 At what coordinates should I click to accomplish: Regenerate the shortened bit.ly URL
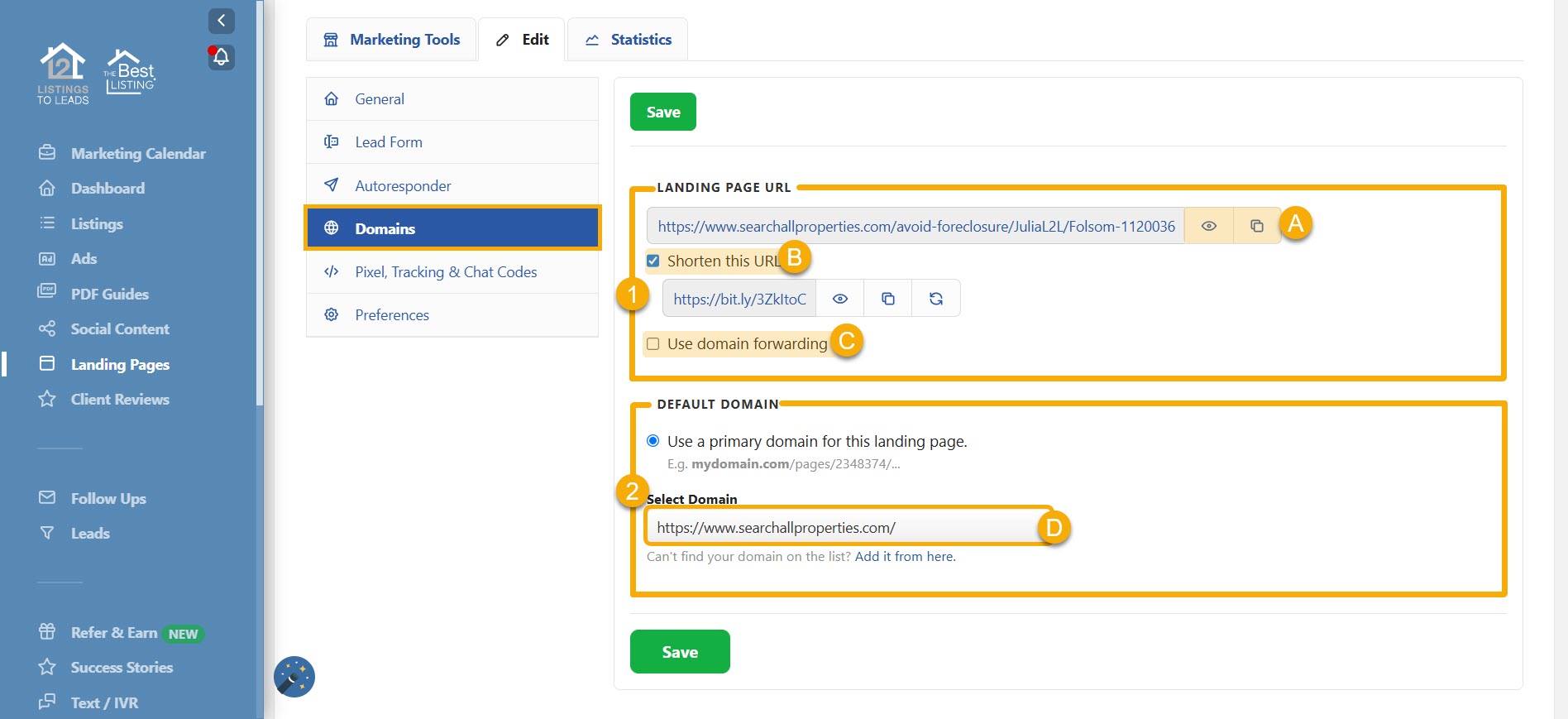[935, 299]
